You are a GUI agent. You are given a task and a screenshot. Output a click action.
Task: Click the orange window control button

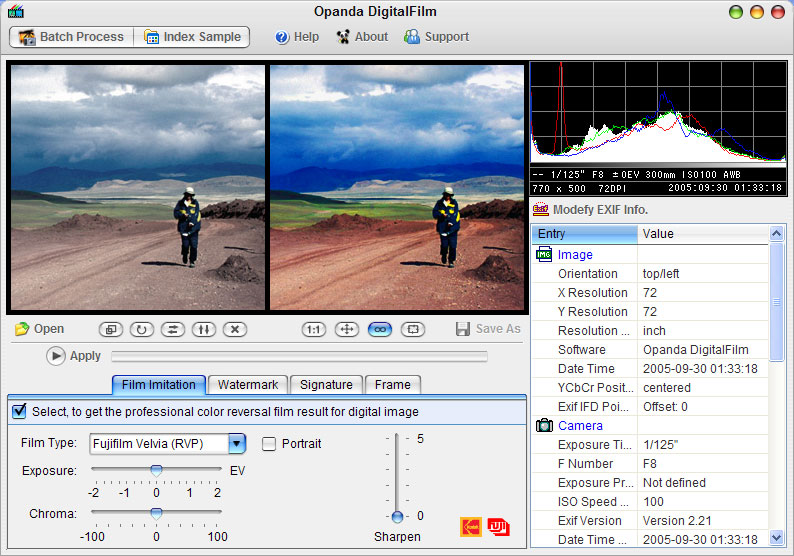point(757,12)
